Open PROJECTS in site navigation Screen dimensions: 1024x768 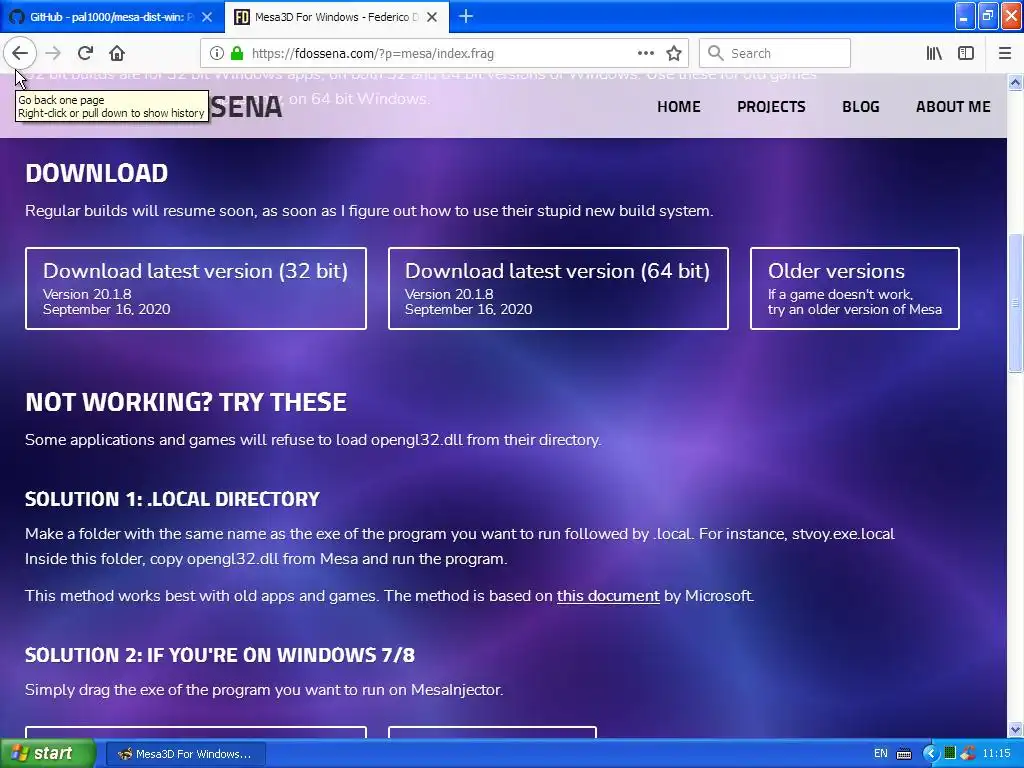tap(771, 106)
